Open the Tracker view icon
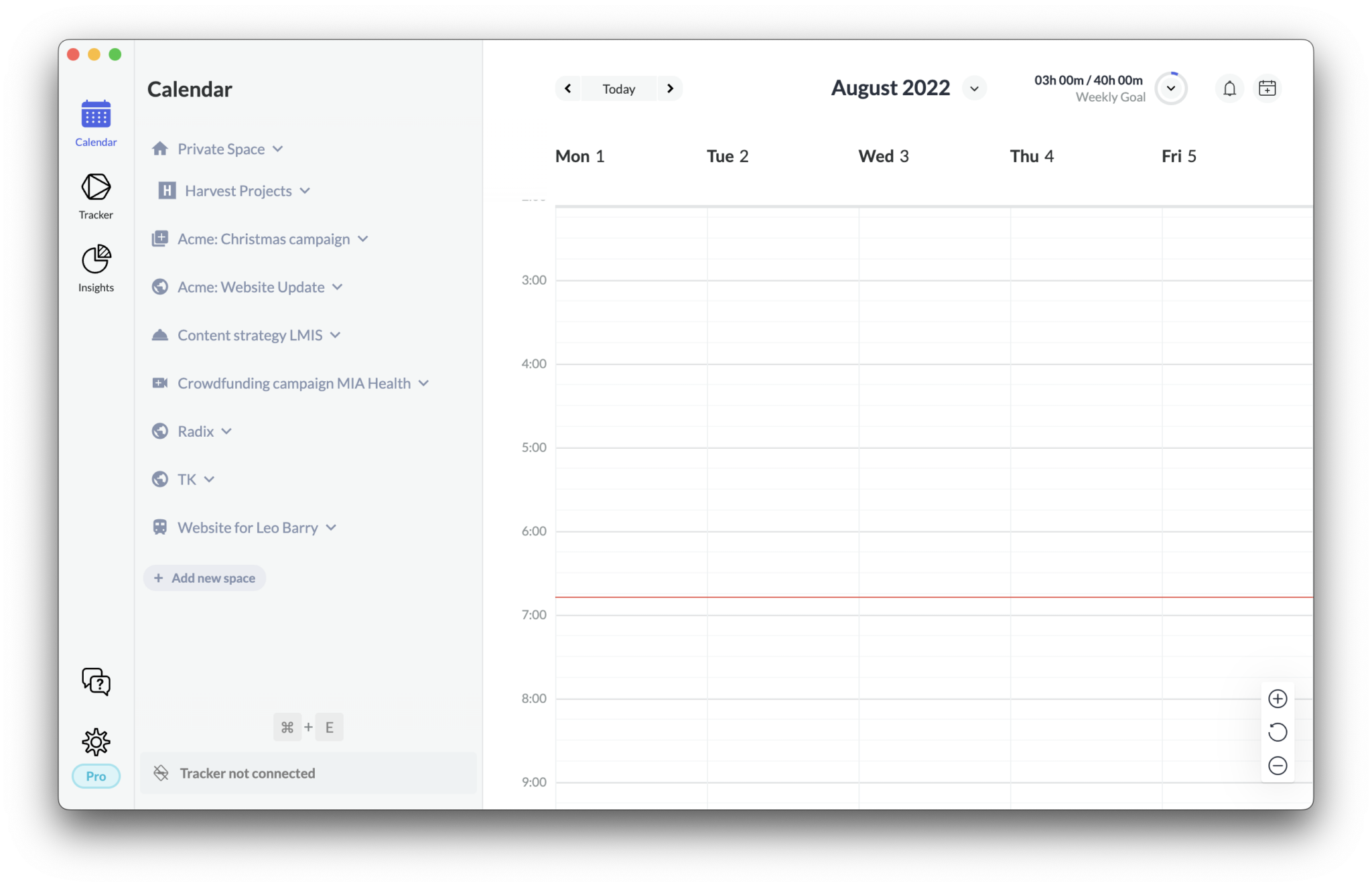The width and height of the screenshot is (1372, 887). tap(96, 188)
